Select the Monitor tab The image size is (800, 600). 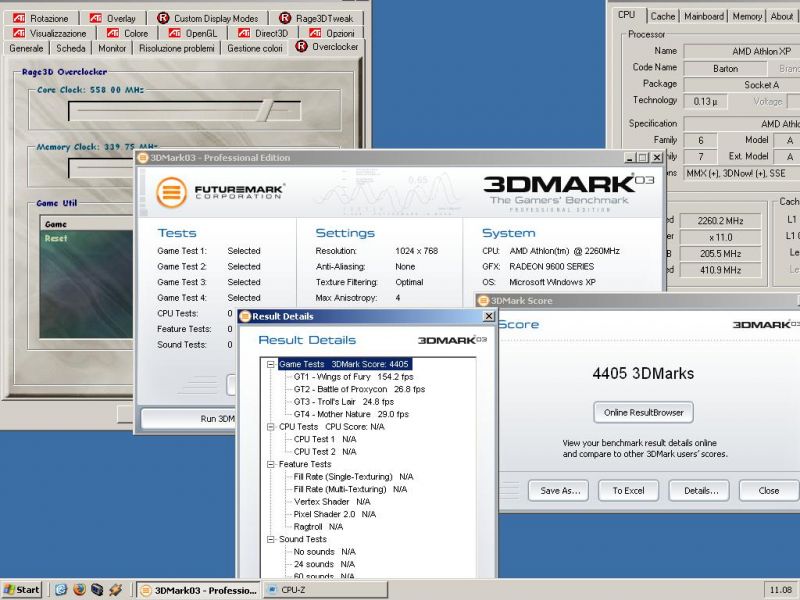point(112,48)
